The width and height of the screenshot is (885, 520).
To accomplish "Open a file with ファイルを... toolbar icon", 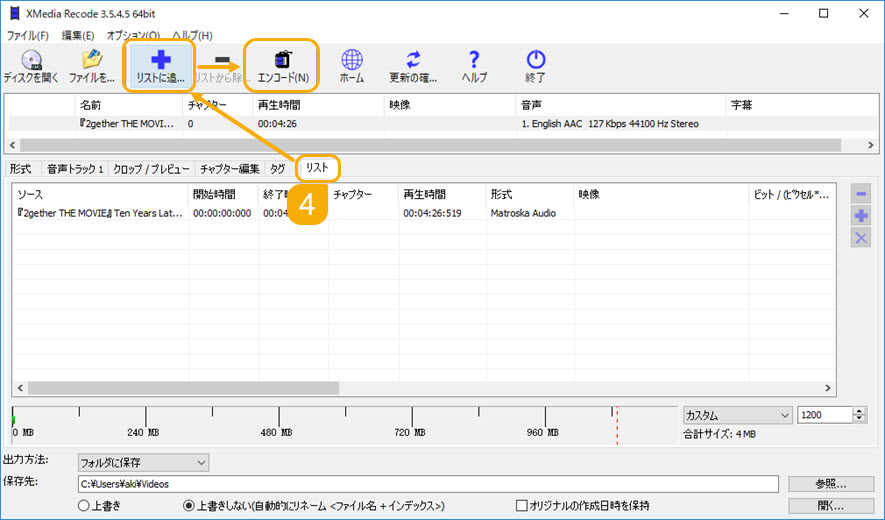I will pos(91,67).
